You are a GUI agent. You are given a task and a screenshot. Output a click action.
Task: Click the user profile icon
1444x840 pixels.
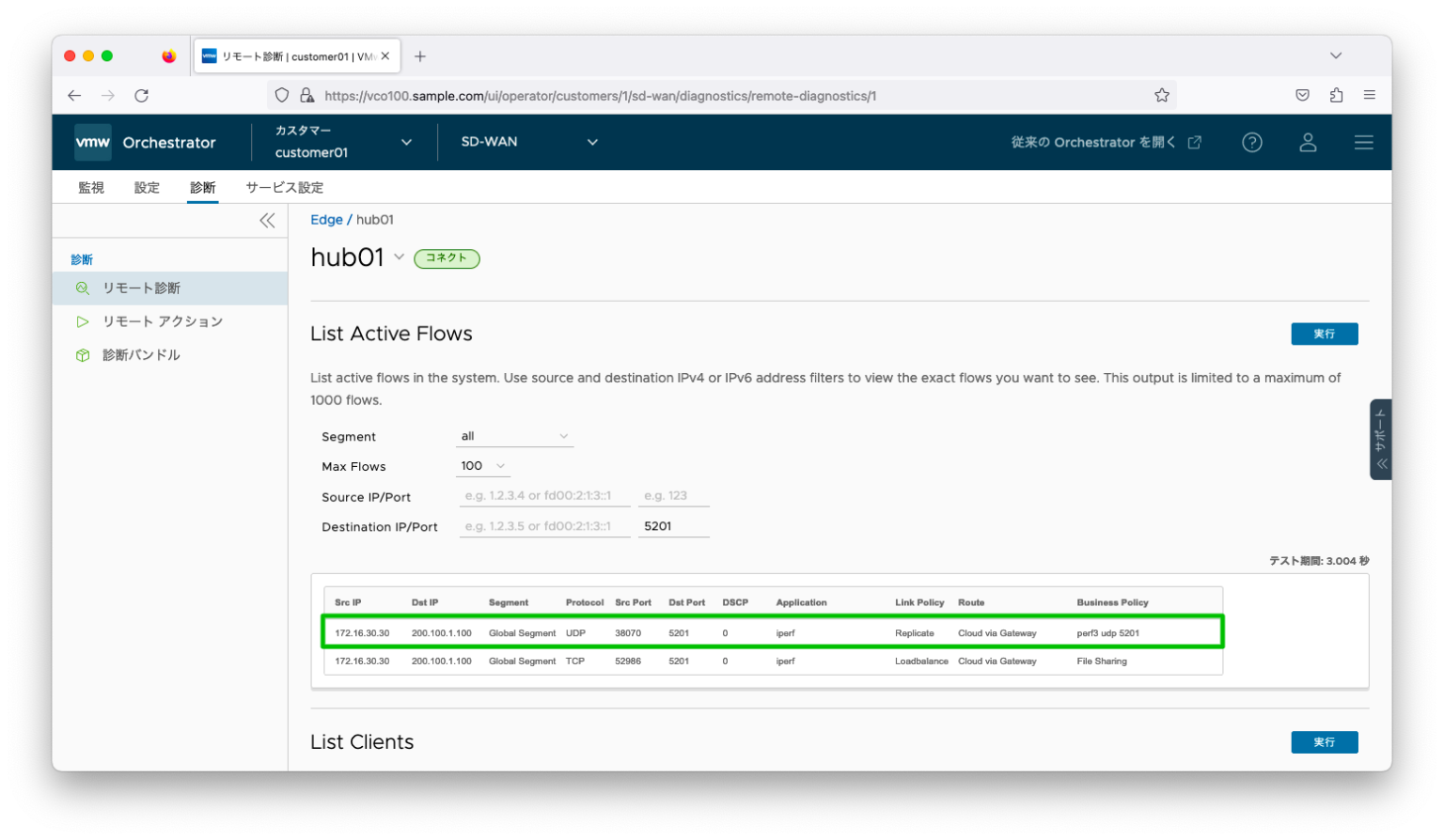tap(1309, 142)
